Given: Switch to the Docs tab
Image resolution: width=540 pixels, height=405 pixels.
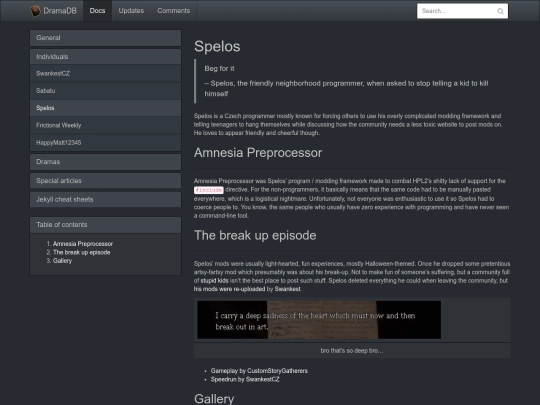Looking at the screenshot, I should tap(97, 11).
